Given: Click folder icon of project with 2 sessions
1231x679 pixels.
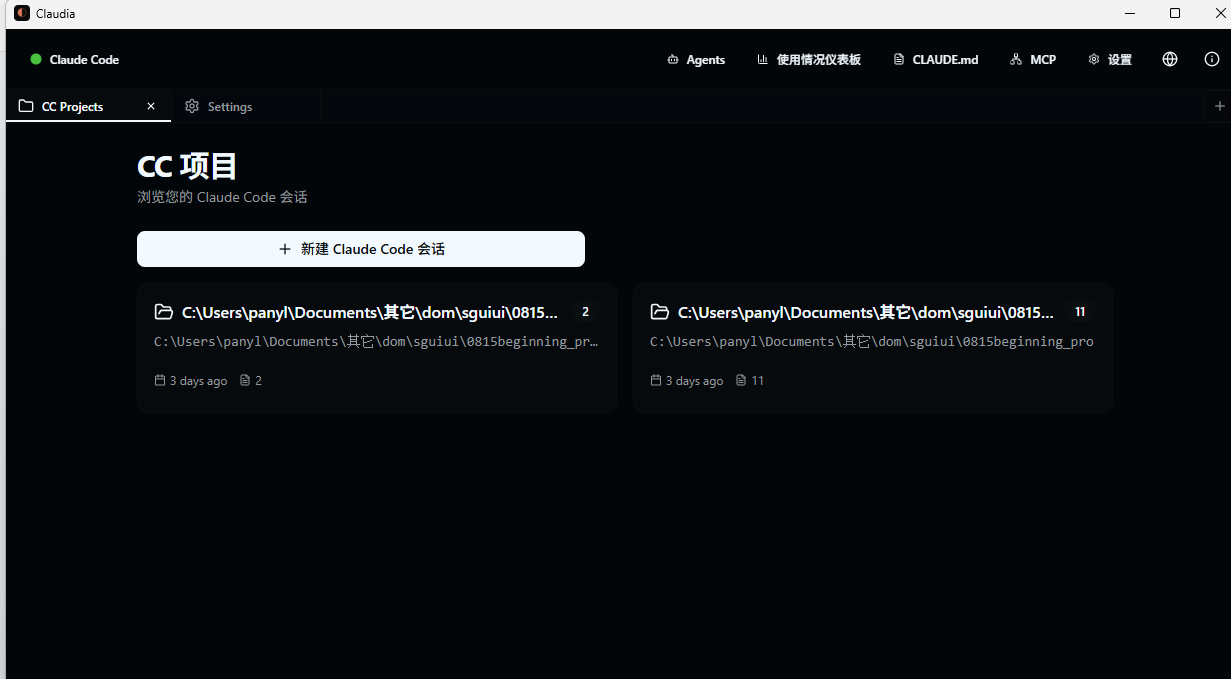Looking at the screenshot, I should click(x=164, y=312).
